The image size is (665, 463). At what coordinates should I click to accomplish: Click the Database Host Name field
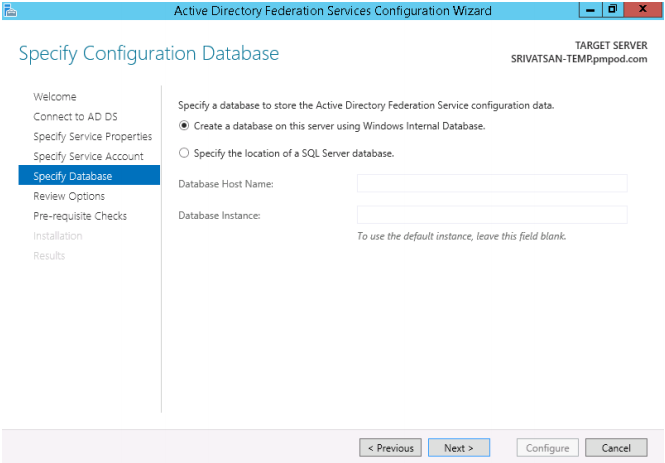(x=492, y=184)
